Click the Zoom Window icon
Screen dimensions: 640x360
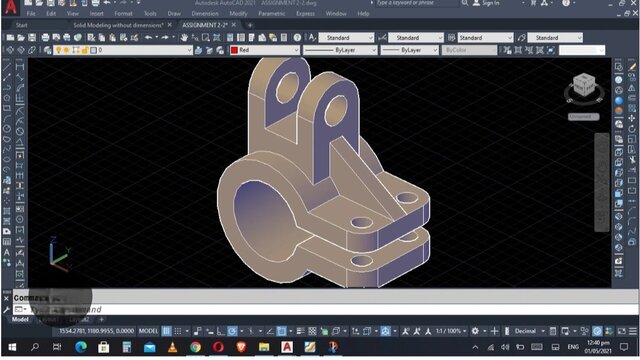point(206,38)
